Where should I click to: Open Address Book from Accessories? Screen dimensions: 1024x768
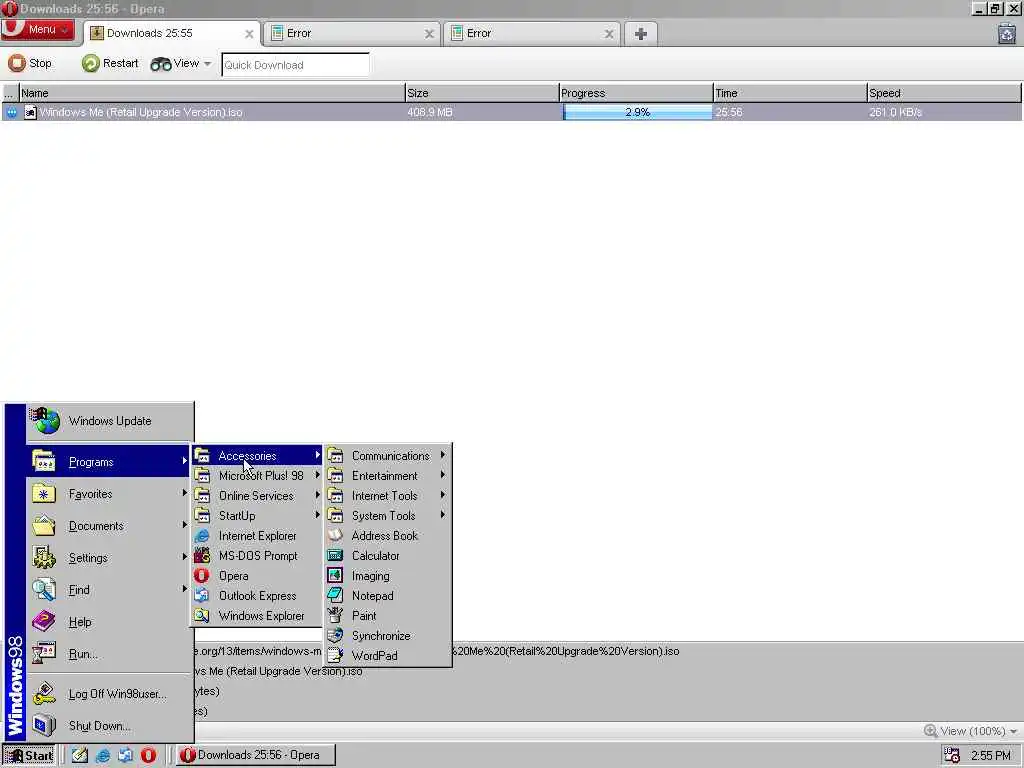tap(388, 536)
